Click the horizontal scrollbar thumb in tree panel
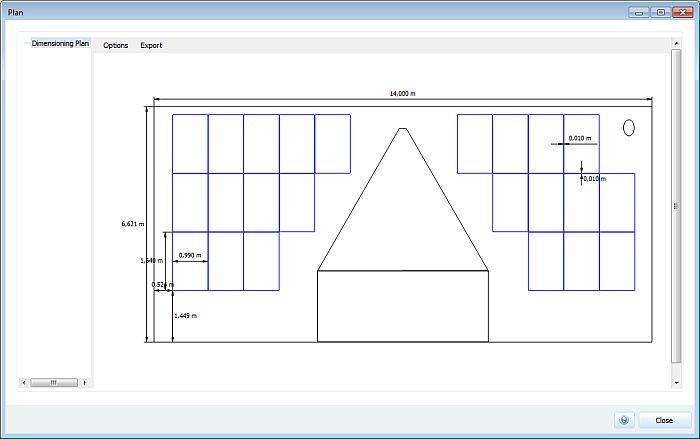Screen dimensions: 700x439 (54, 382)
